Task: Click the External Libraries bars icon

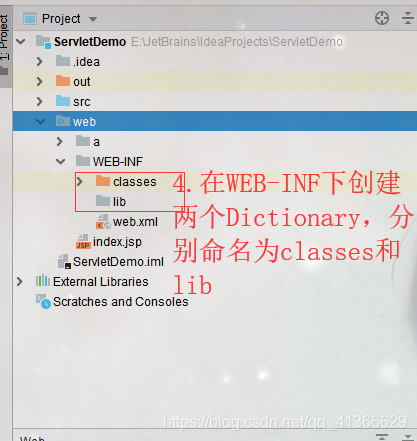Action: click(43, 281)
